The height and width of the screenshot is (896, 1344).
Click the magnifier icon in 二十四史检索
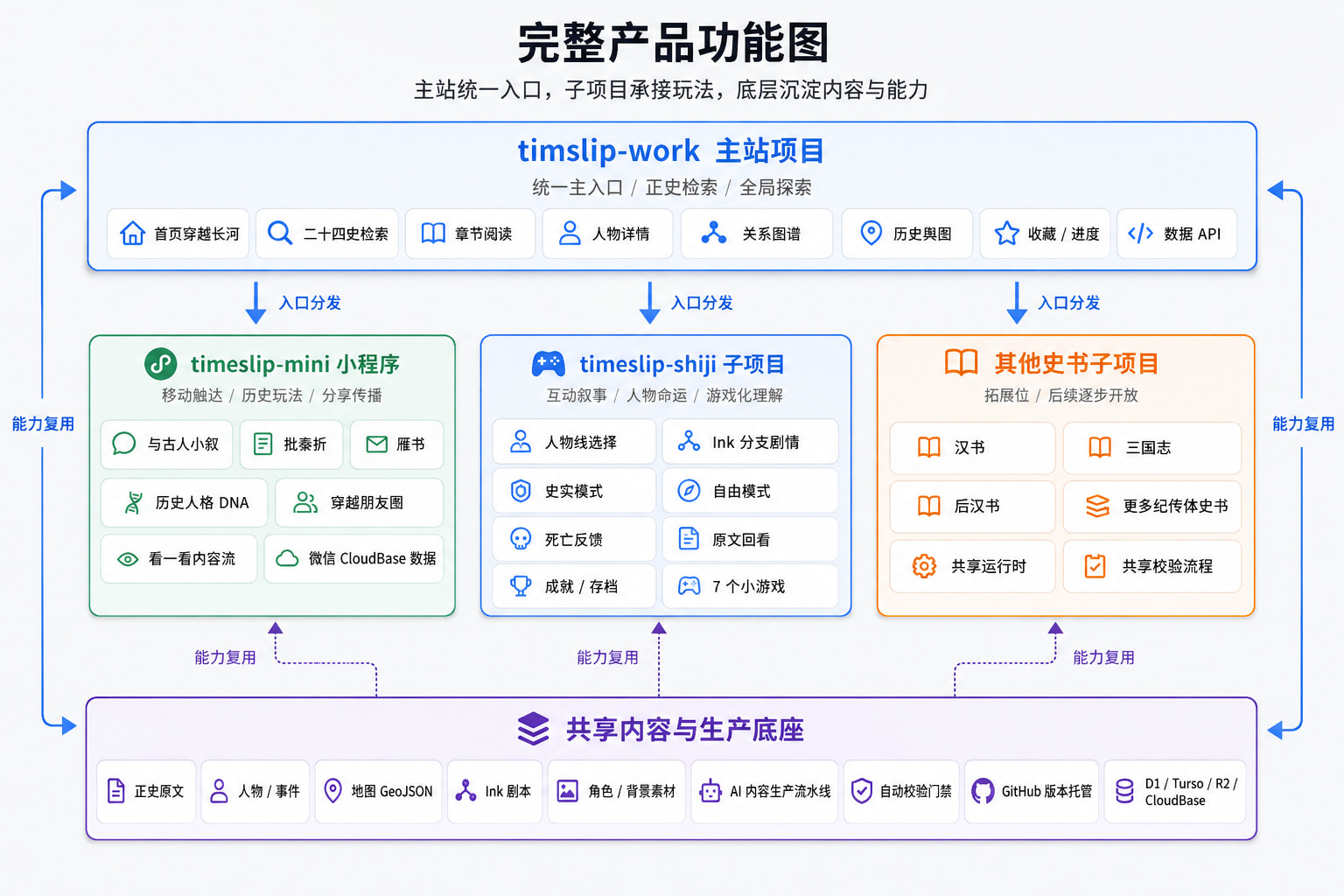pyautogui.click(x=280, y=234)
